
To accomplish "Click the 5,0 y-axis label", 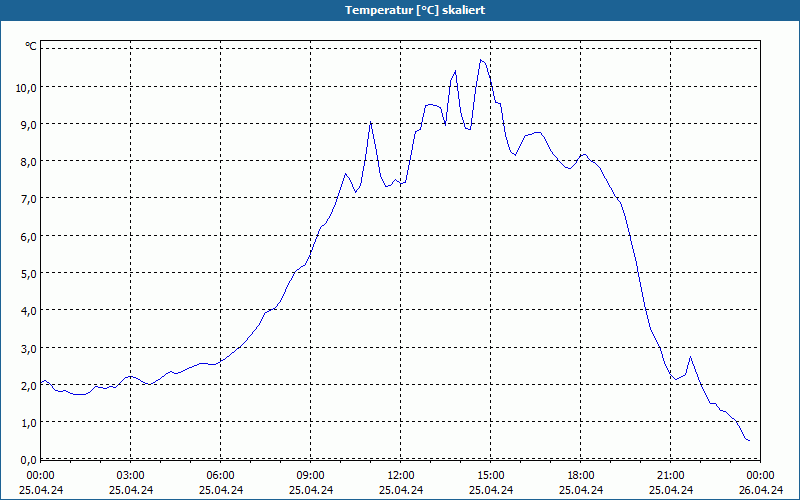I will [x=29, y=273].
